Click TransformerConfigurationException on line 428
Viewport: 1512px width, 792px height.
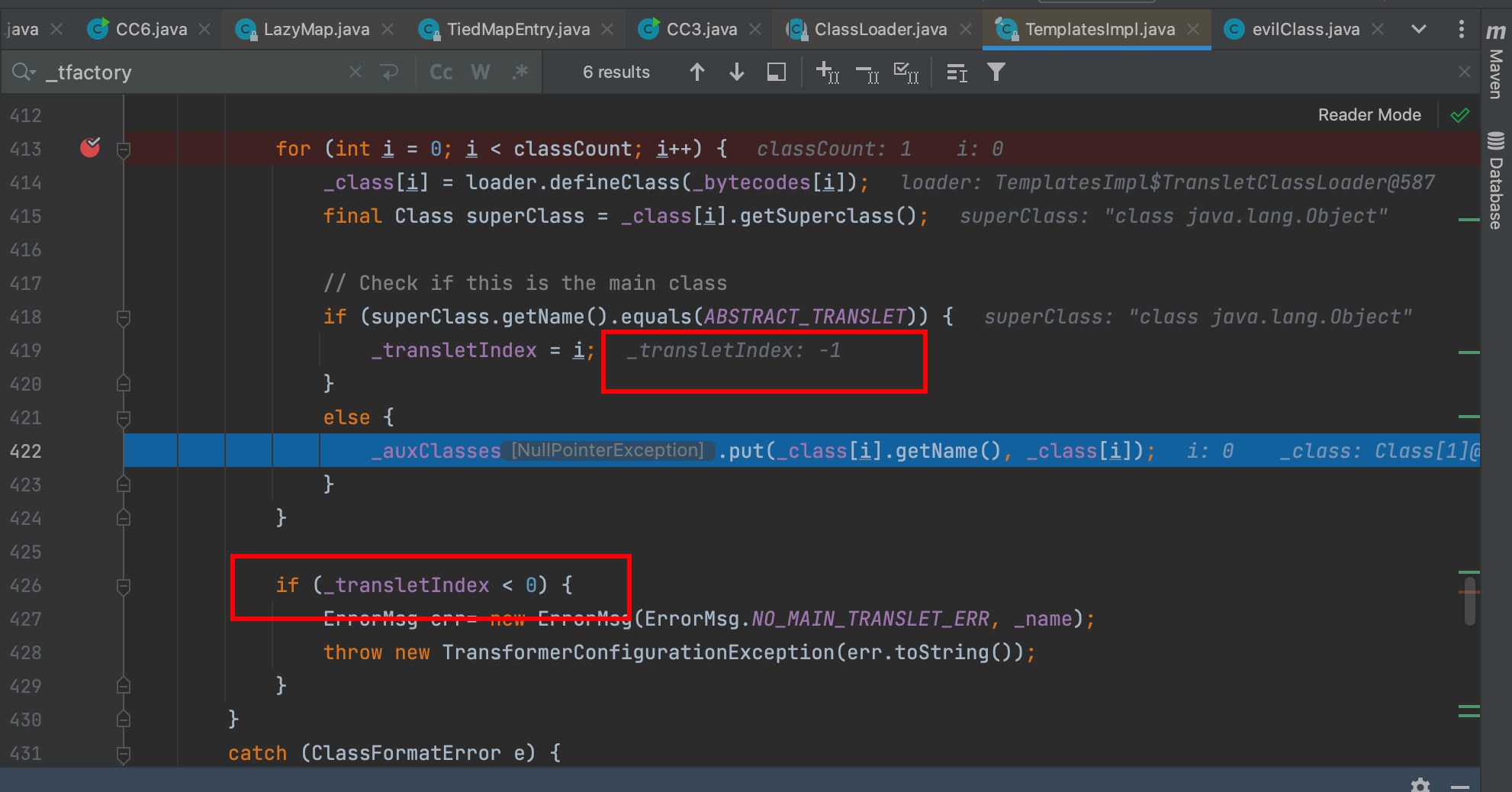click(x=638, y=652)
